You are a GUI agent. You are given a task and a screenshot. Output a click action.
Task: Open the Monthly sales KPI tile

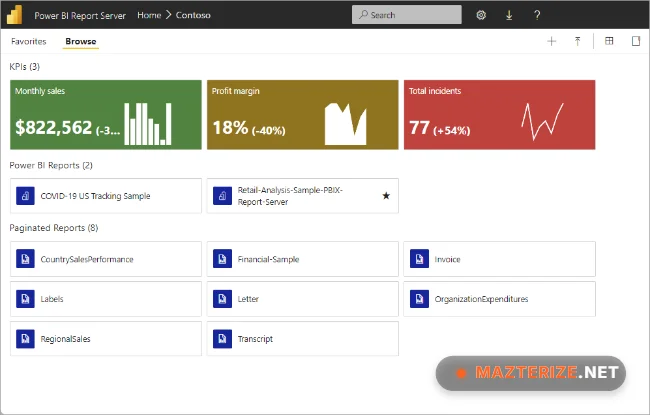106,115
